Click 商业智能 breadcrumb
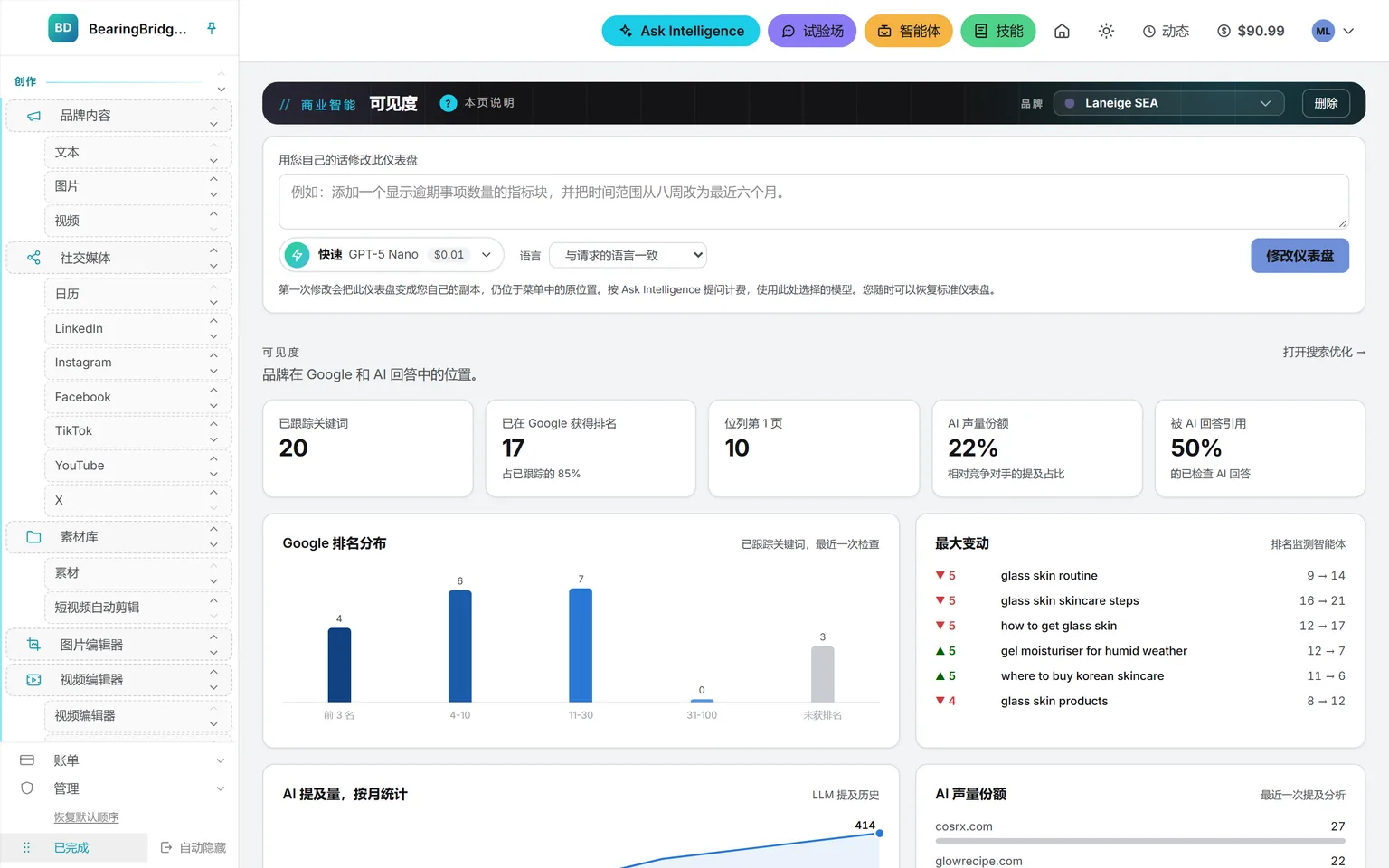Image resolution: width=1389 pixels, height=868 pixels. click(x=328, y=105)
